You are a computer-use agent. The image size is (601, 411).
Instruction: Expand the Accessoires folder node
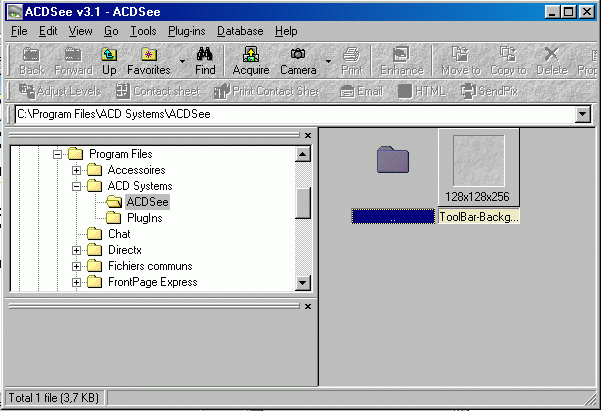click(76, 170)
